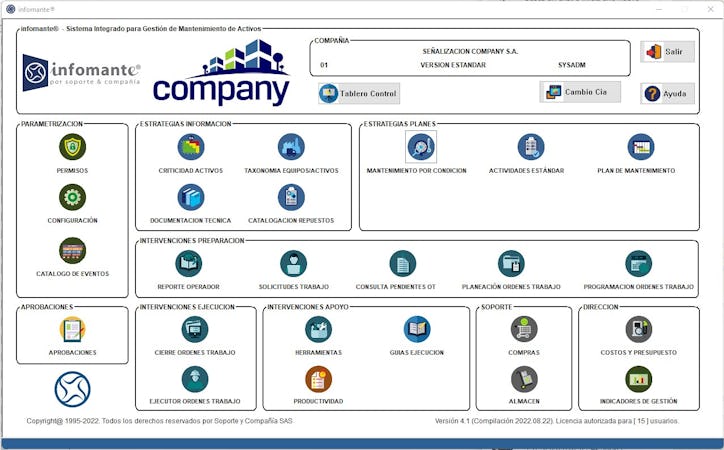Click the Solicitudes Trabajo label
724x450 pixels.
[294, 287]
